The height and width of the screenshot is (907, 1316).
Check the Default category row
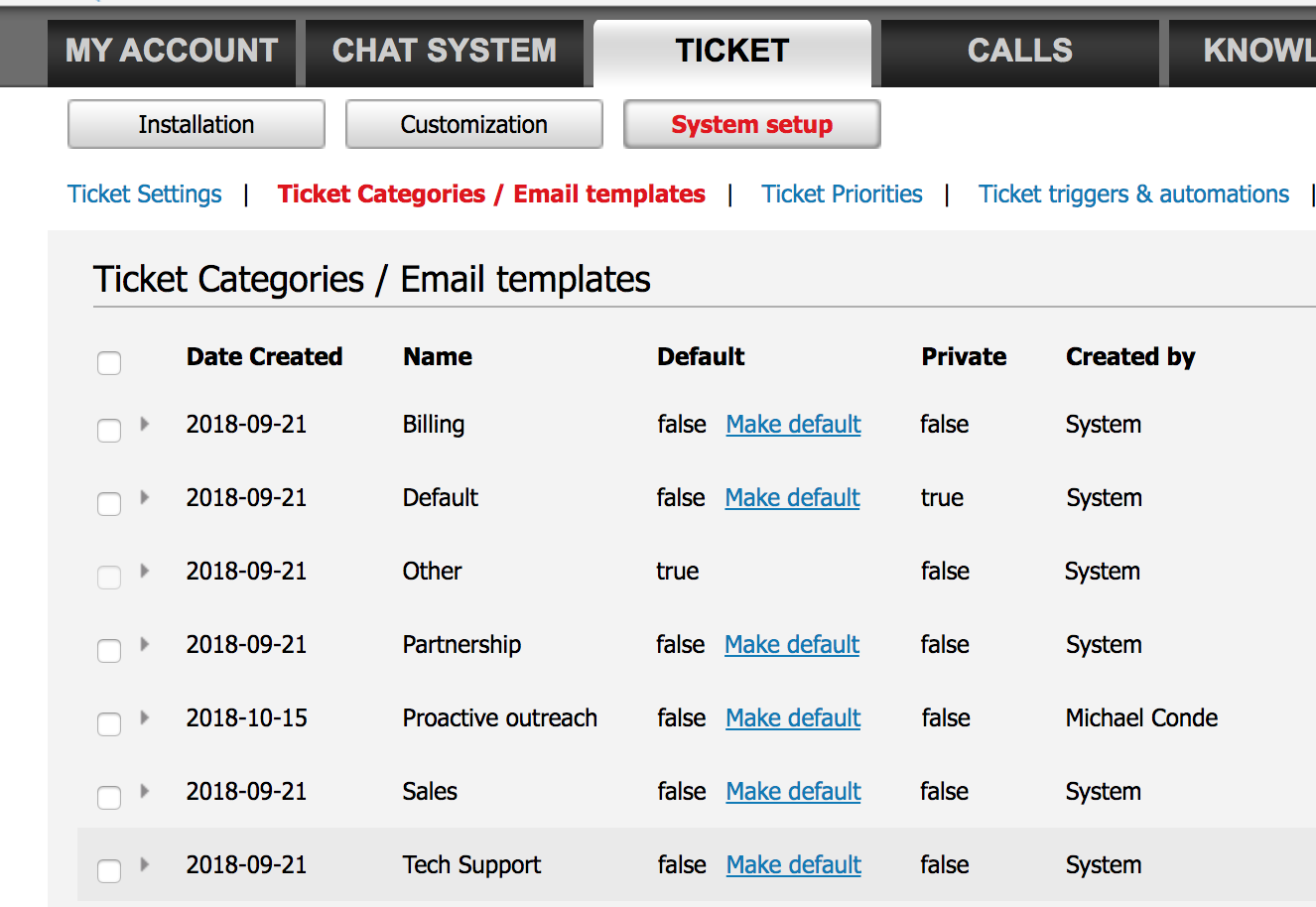(109, 503)
